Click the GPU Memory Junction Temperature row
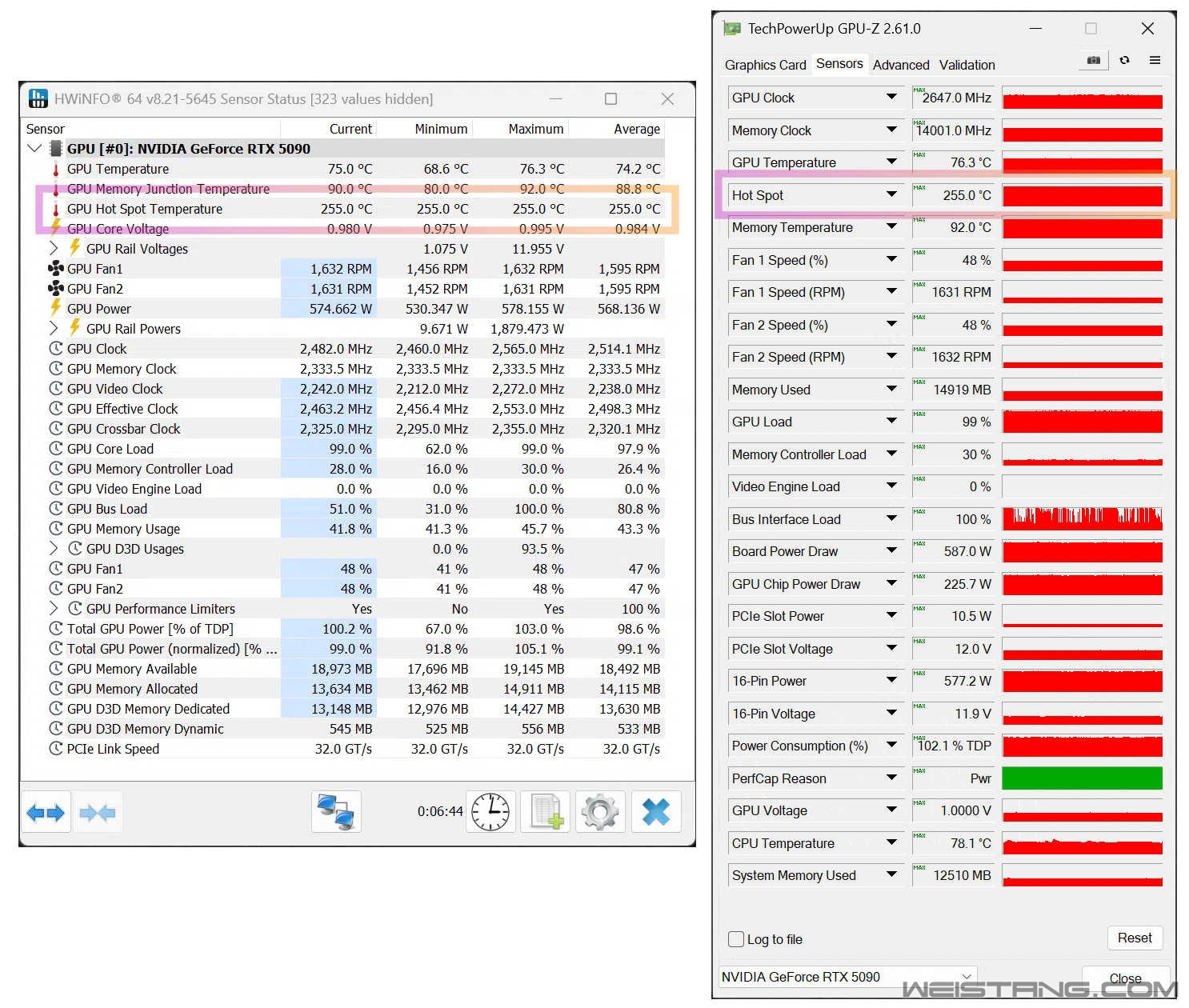The image size is (1189, 1008). coord(345,189)
